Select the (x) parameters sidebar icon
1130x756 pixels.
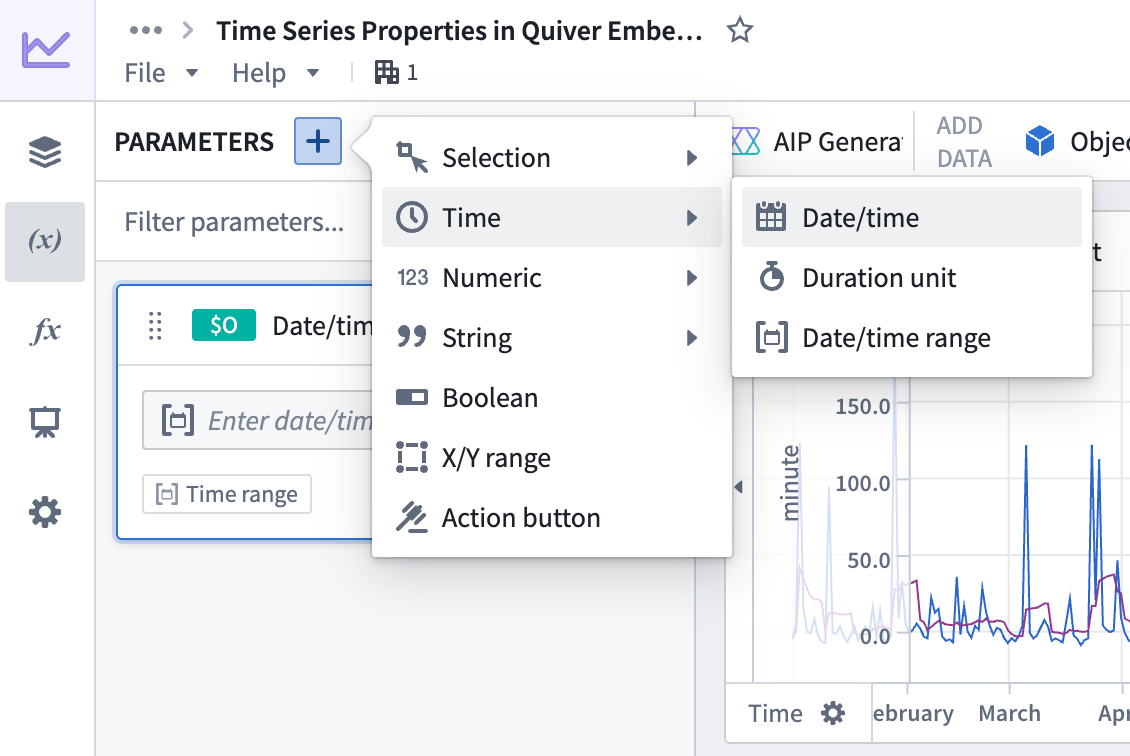pos(45,241)
